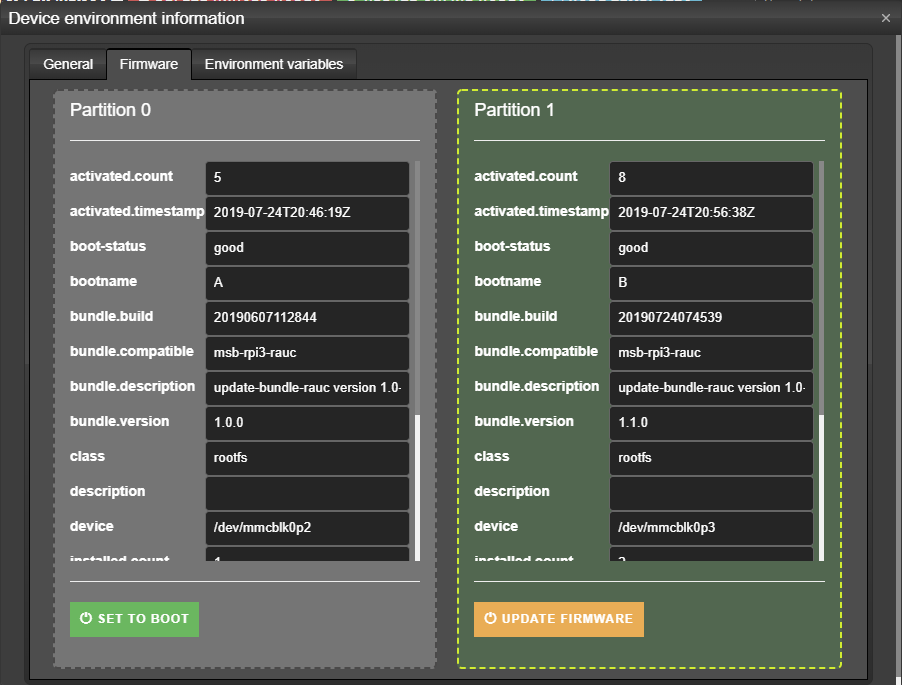This screenshot has height=685, width=902.
Task: Click the Partition 1 scrollbar thumb
Action: (x=821, y=487)
